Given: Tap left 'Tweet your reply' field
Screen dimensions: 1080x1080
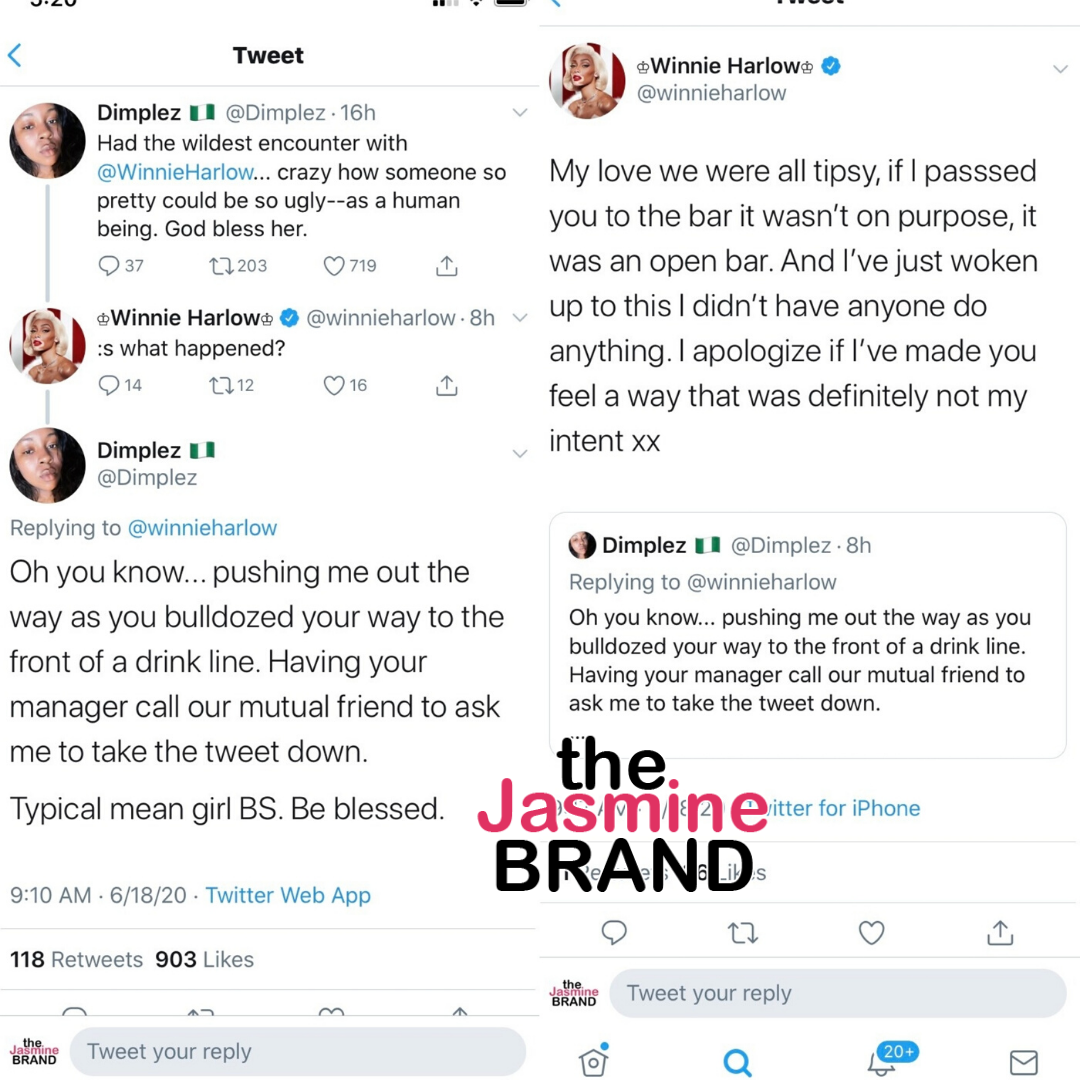Looking at the screenshot, I should point(298,1051).
